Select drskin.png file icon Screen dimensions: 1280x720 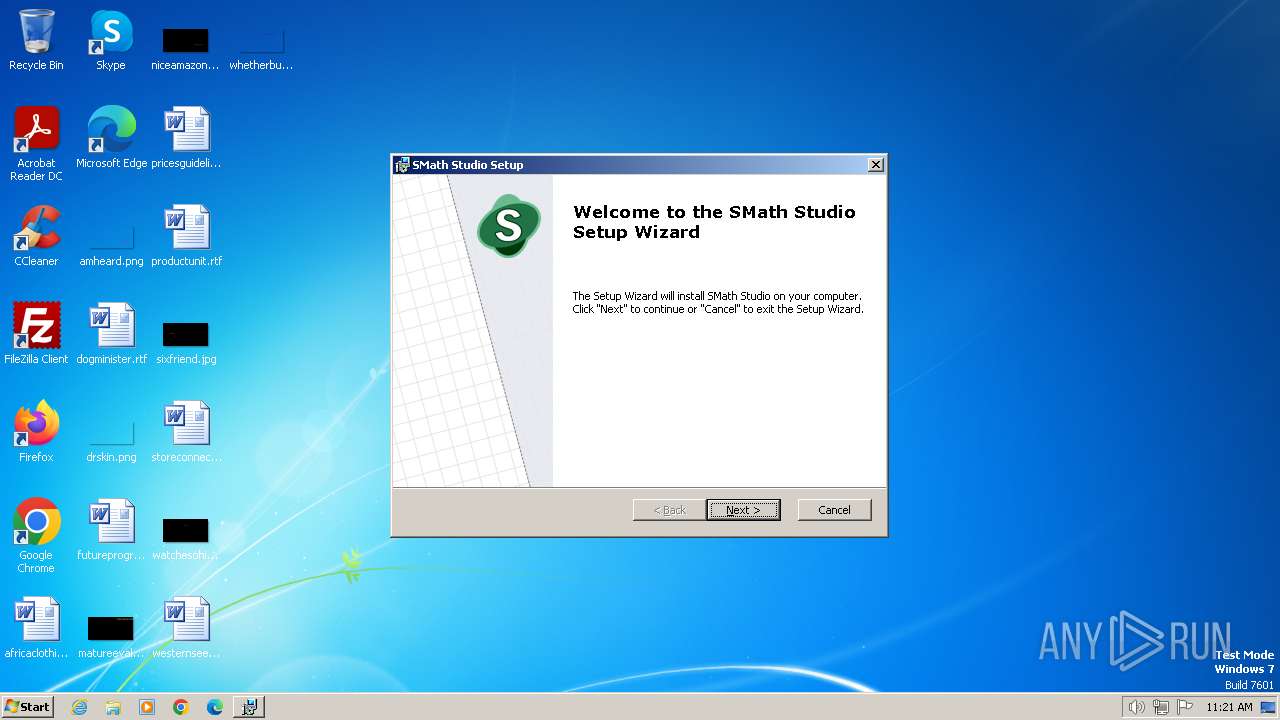click(111, 440)
